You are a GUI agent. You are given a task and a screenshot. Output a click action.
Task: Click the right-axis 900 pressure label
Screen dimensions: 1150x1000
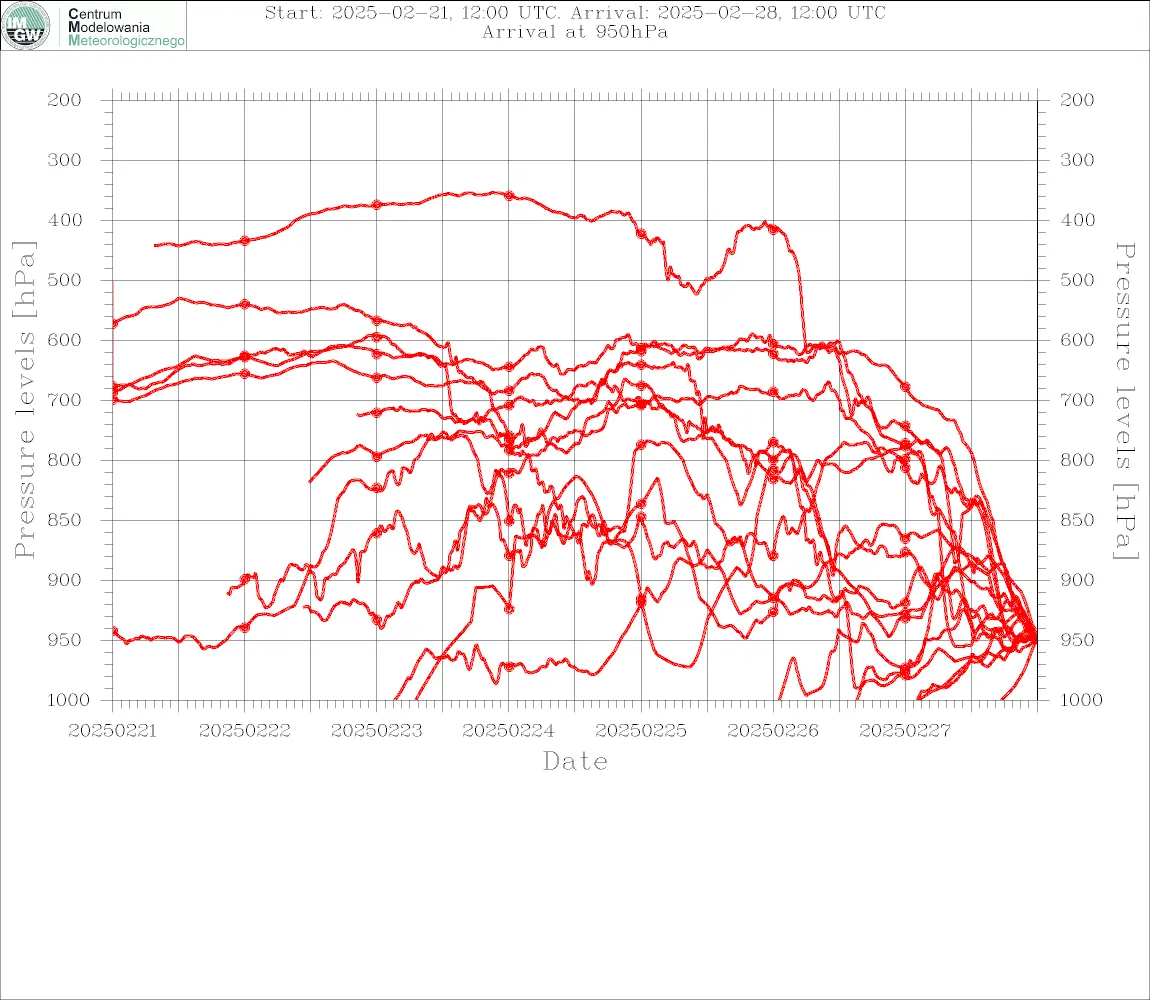tap(1077, 580)
